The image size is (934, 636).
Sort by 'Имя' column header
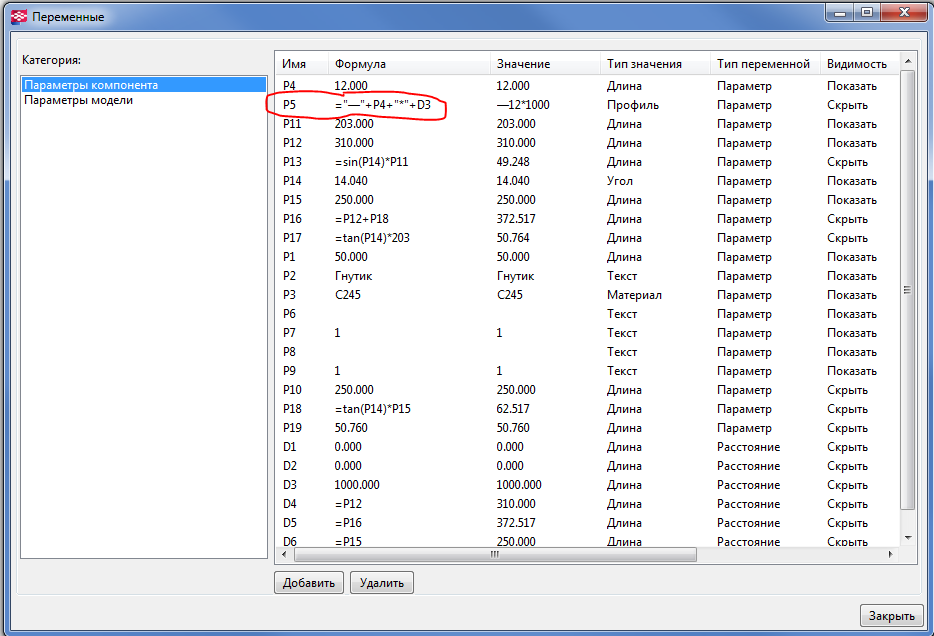click(293, 64)
